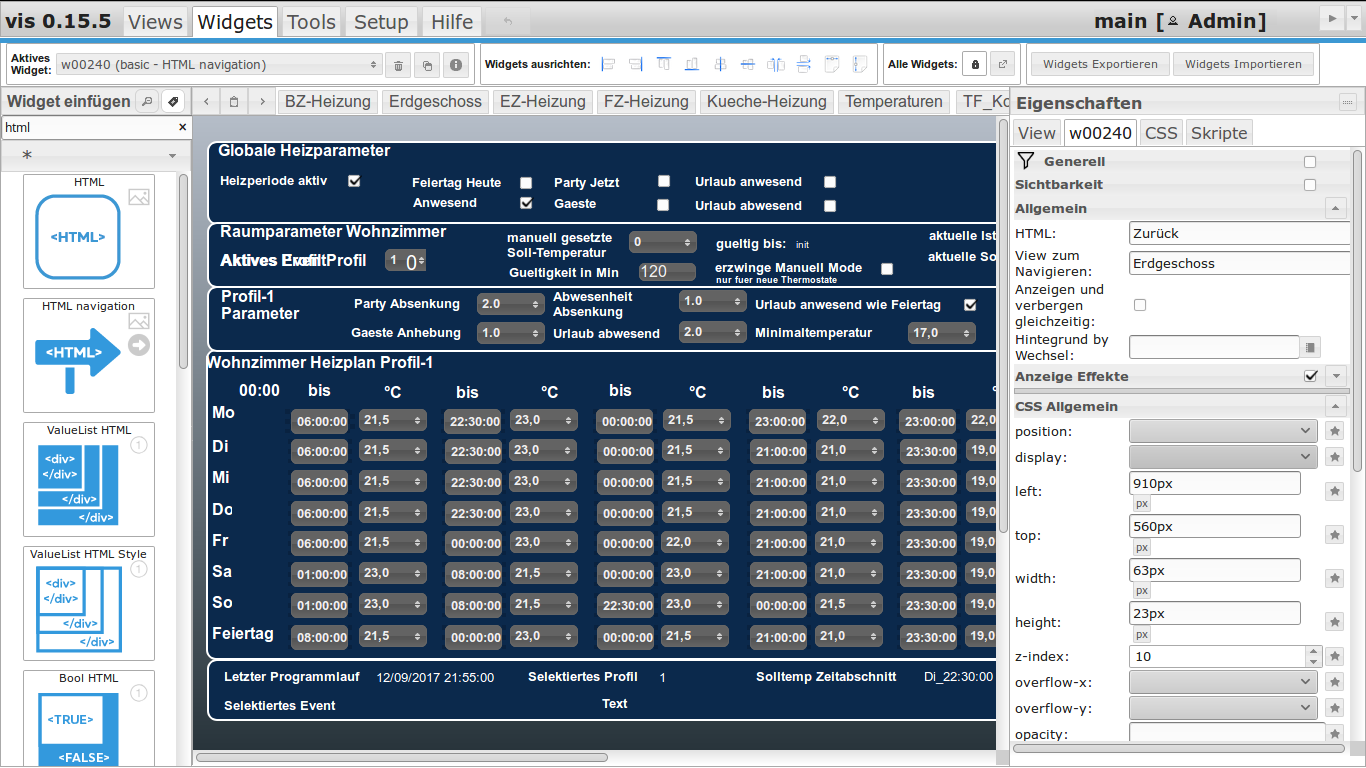
Task: Copy the active widget w00240
Action: [427, 65]
